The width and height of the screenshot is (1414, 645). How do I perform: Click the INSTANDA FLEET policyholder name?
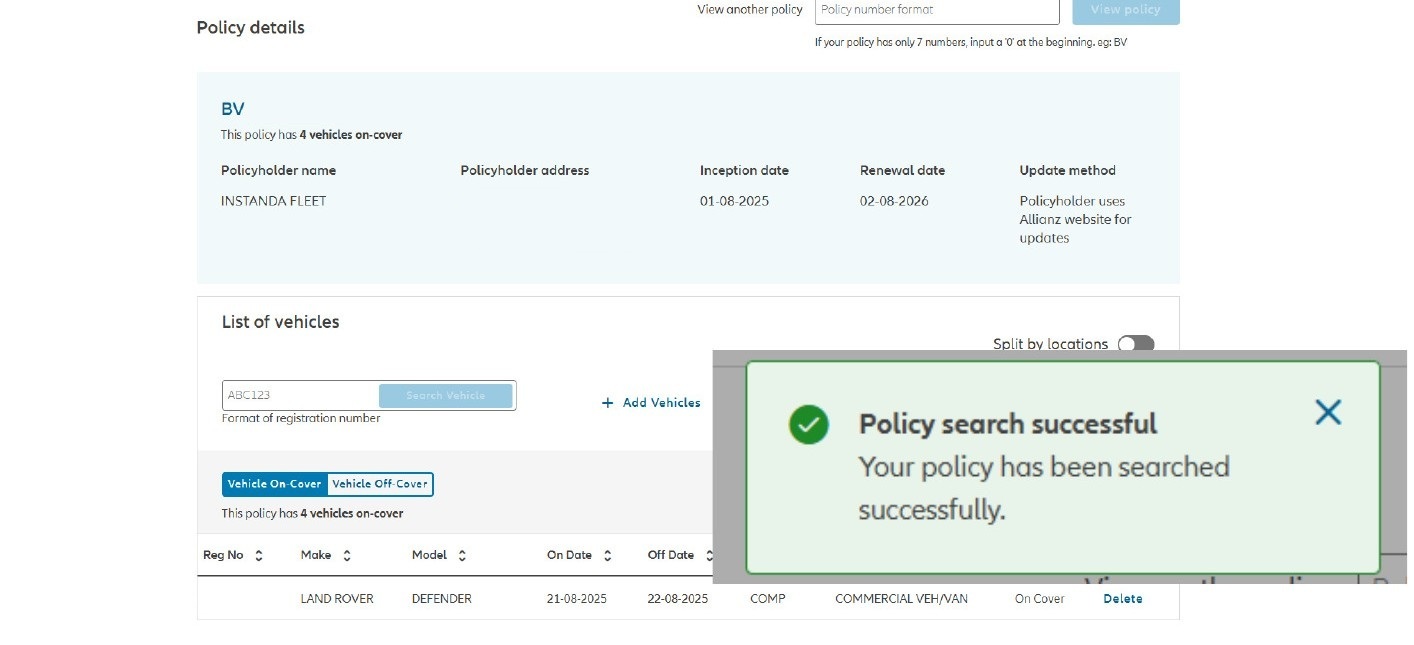(x=274, y=201)
